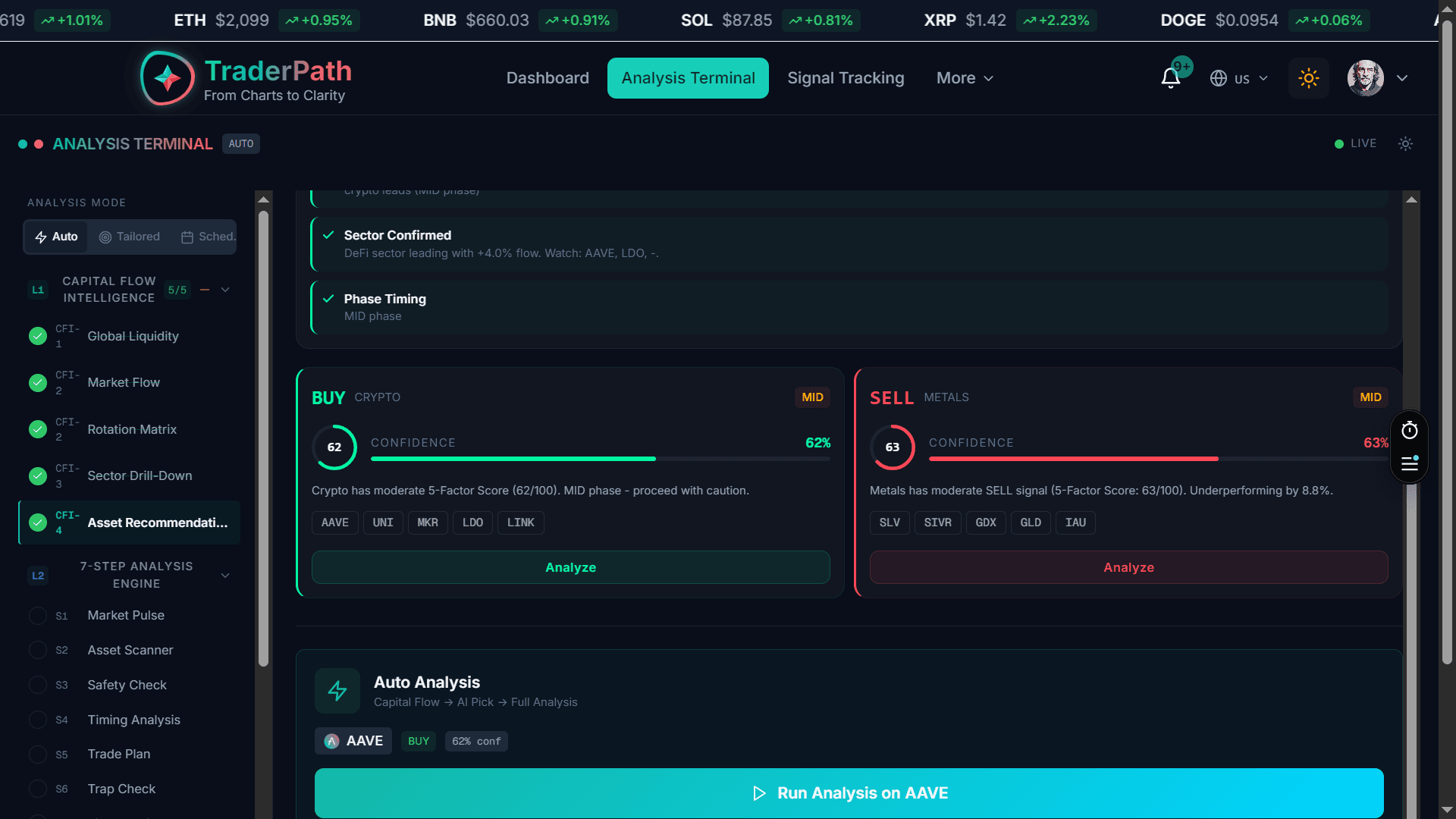Select the AAVE asset chip
The width and height of the screenshot is (1456, 819).
point(335,522)
